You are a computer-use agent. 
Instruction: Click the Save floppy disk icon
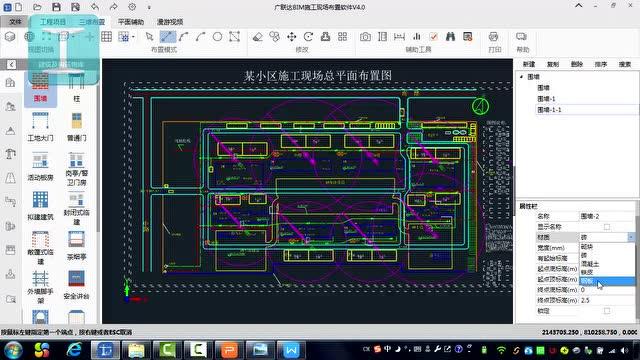(56, 7)
